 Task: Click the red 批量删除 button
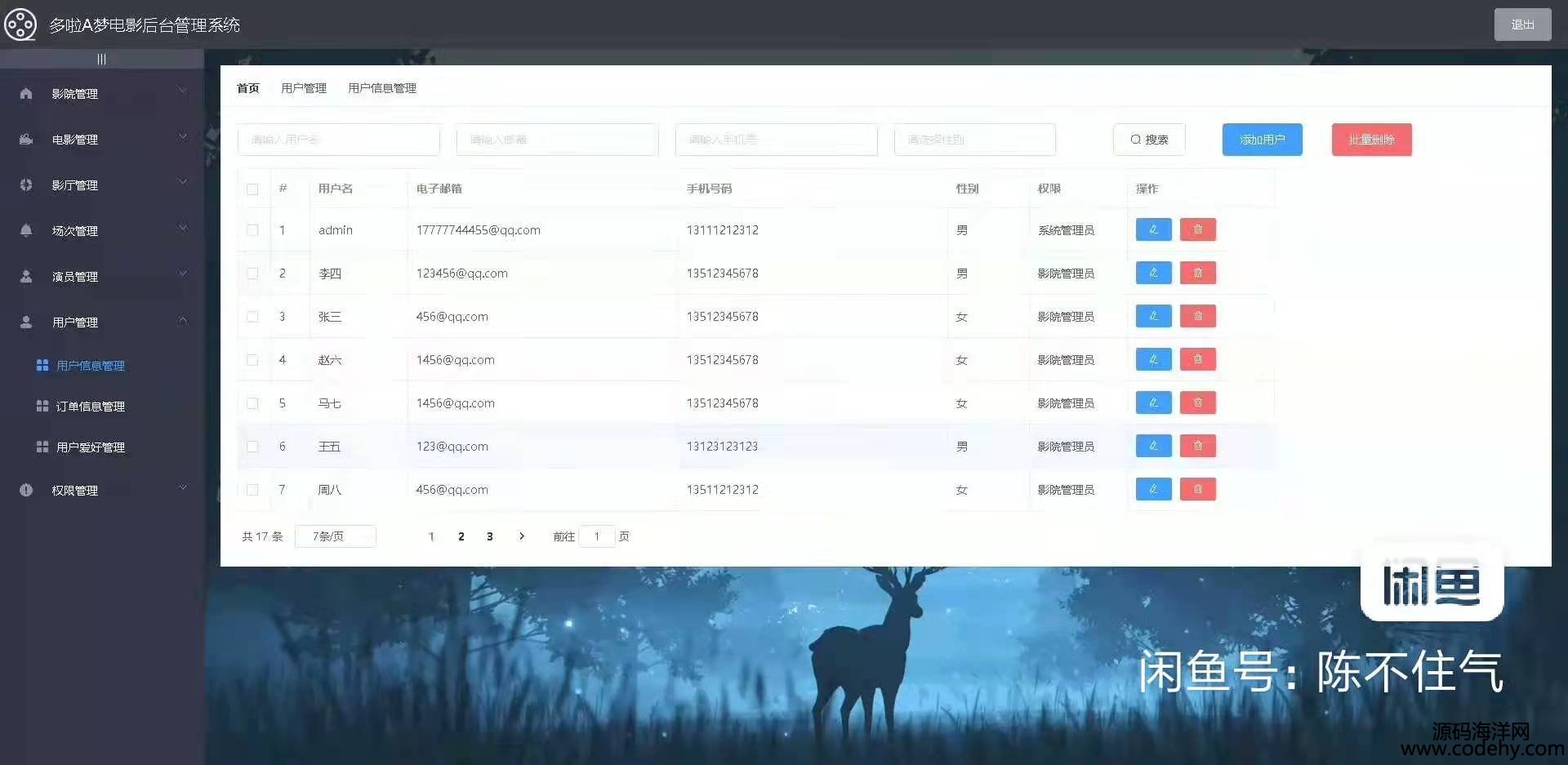[x=1371, y=140]
